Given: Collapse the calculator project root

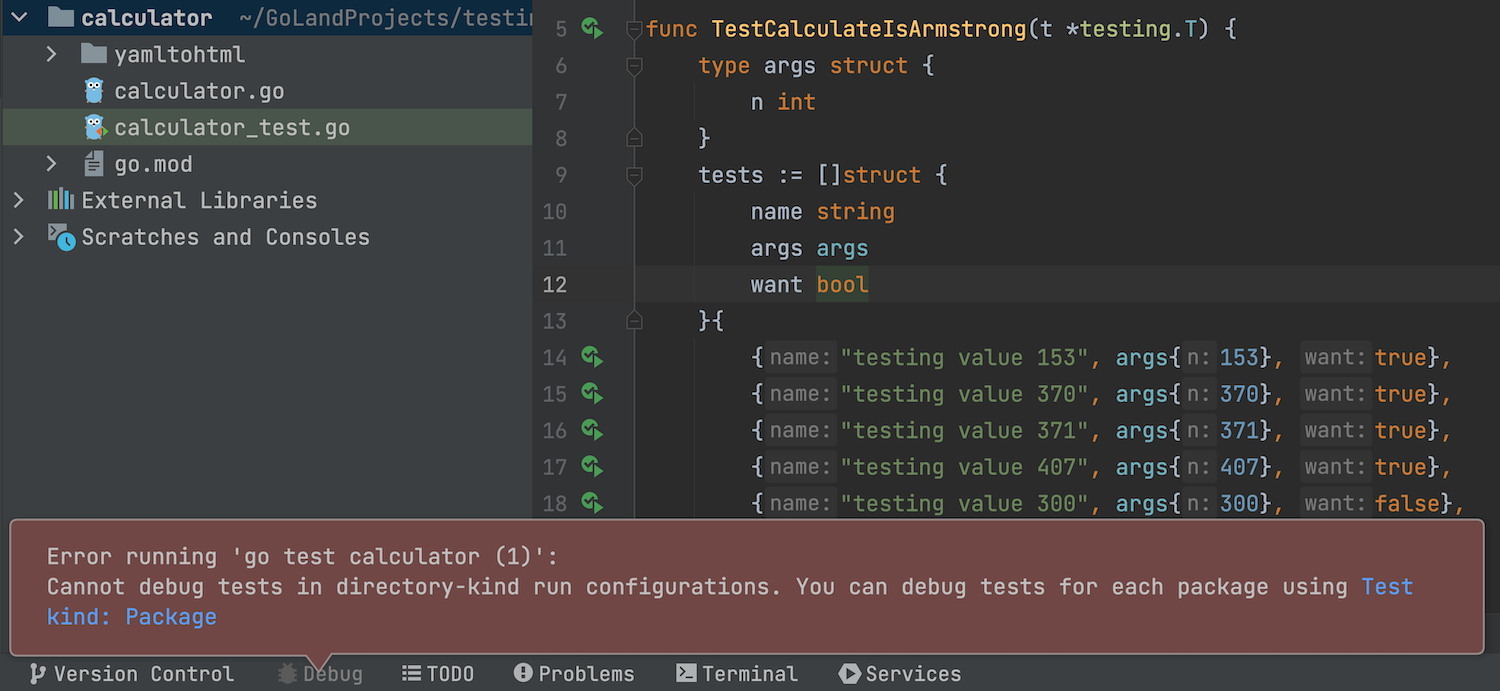Looking at the screenshot, I should [x=18, y=17].
